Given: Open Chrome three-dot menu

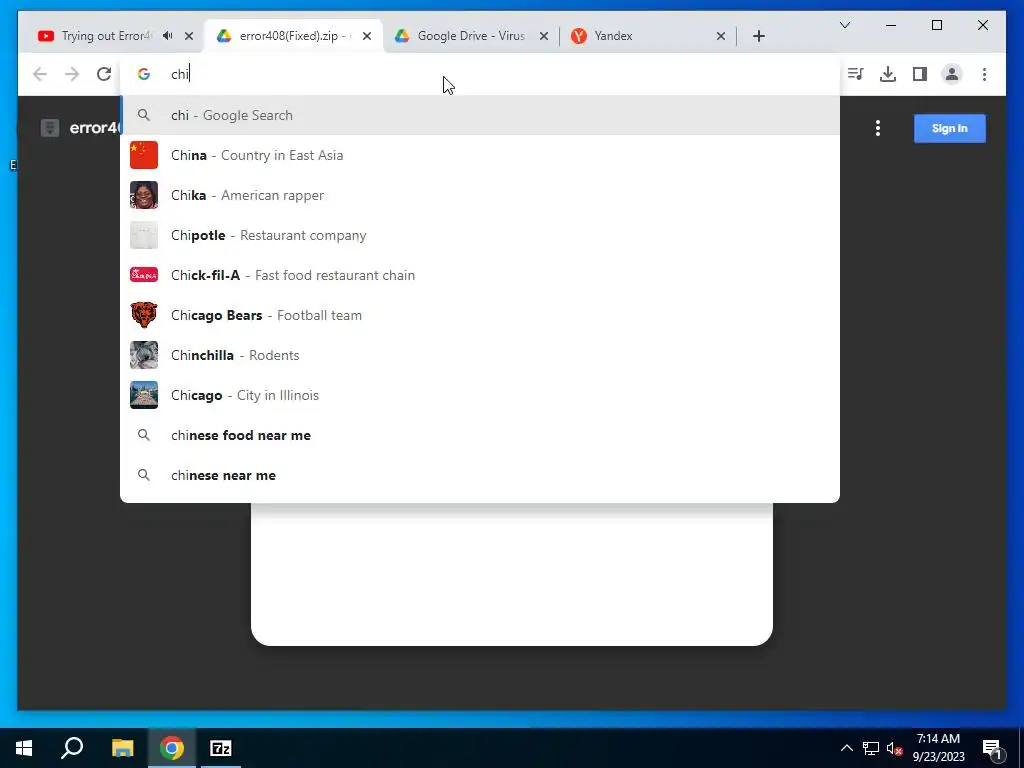Looking at the screenshot, I should (x=984, y=74).
